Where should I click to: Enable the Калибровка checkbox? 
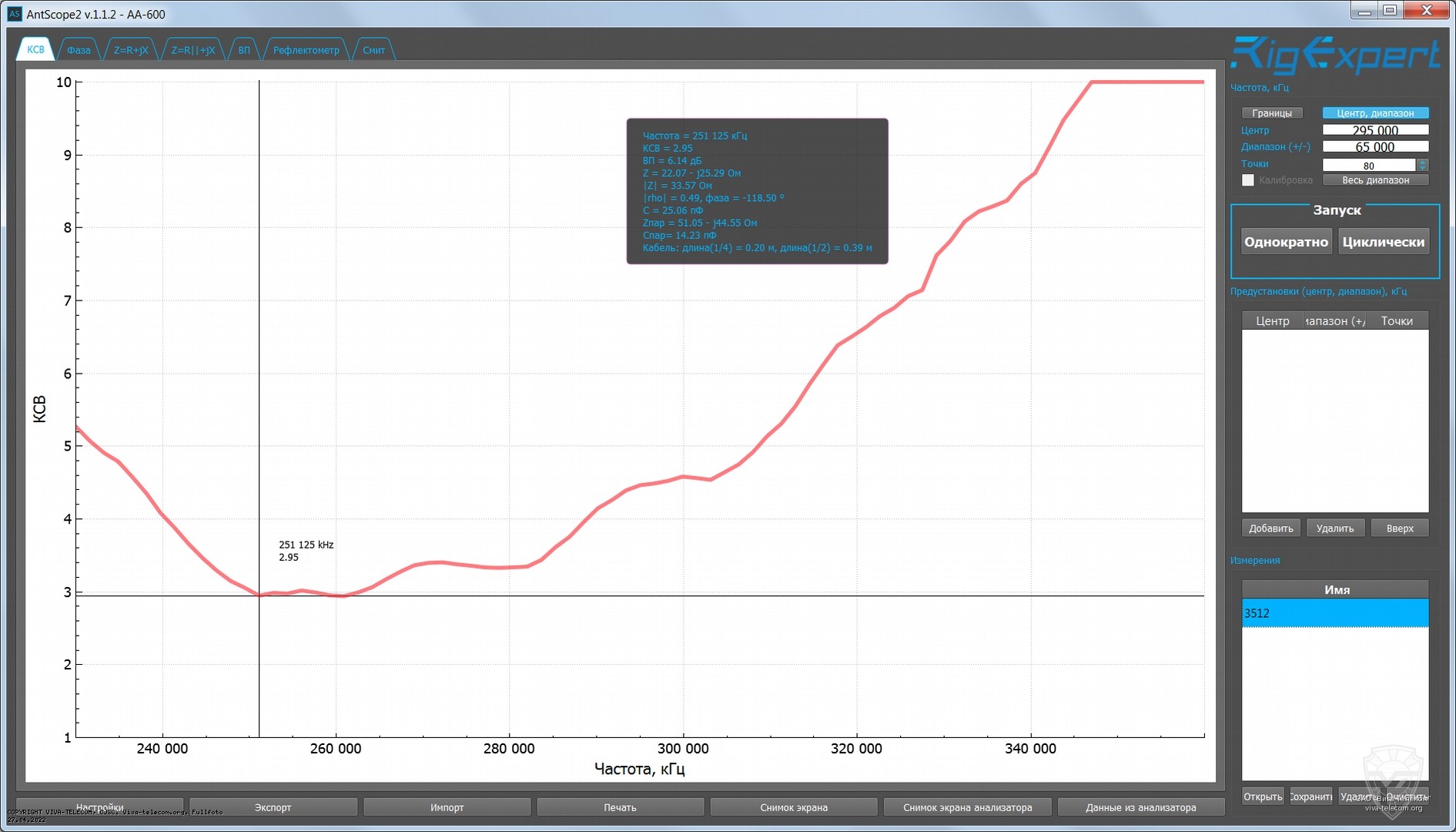pyautogui.click(x=1248, y=180)
